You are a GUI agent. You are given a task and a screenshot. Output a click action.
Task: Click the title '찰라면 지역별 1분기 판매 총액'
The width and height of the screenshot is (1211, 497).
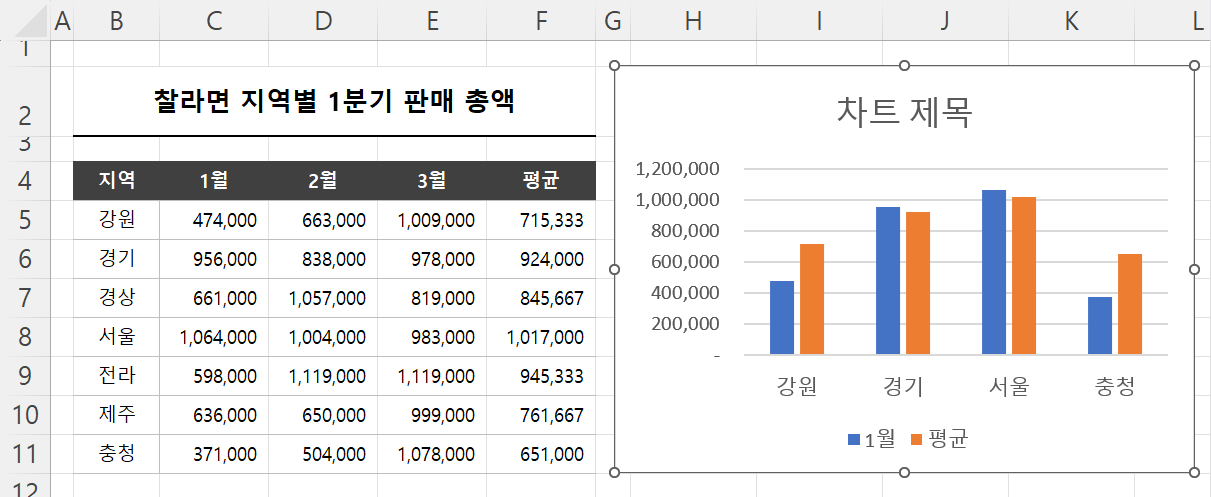click(334, 101)
